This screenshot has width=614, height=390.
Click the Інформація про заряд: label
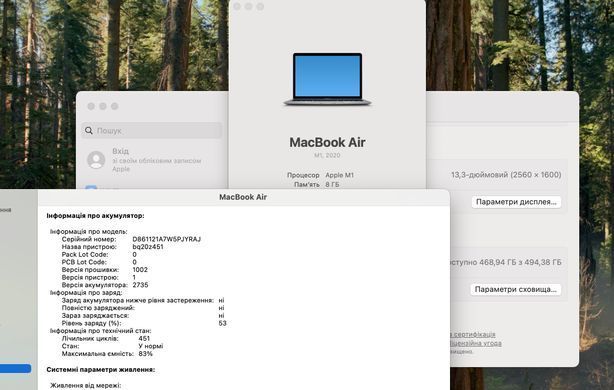point(86,292)
